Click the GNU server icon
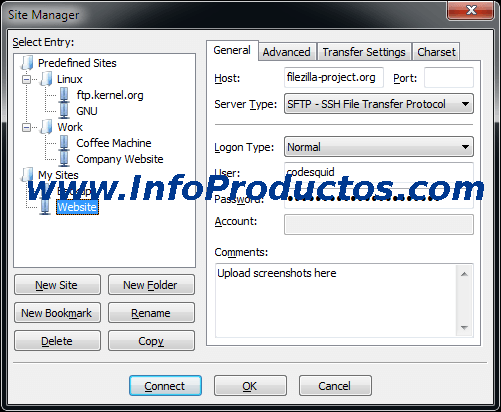 [64, 111]
